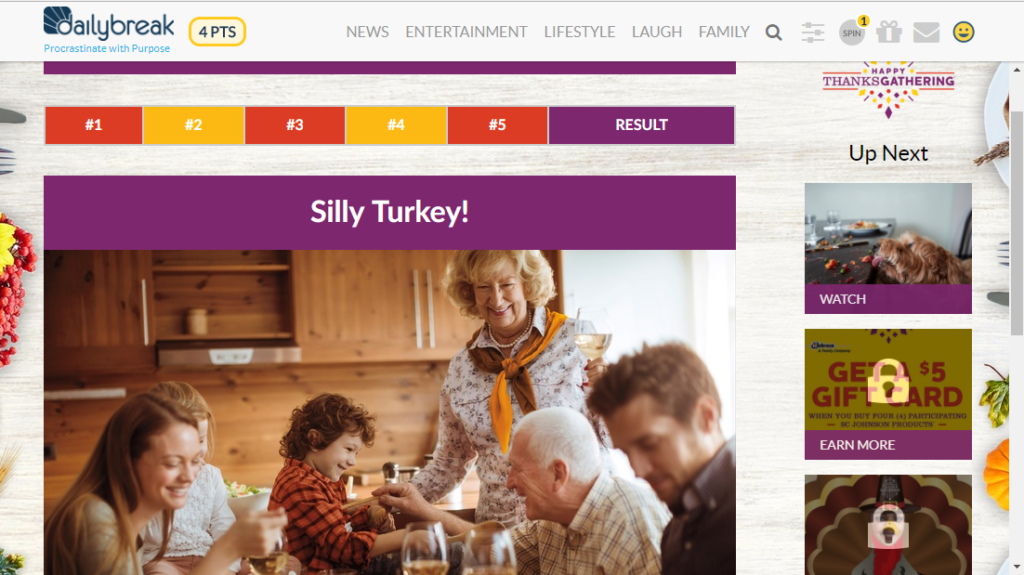This screenshot has width=1024, height=575.
Task: Click the WATCH dog video thumbnail
Action: click(888, 248)
